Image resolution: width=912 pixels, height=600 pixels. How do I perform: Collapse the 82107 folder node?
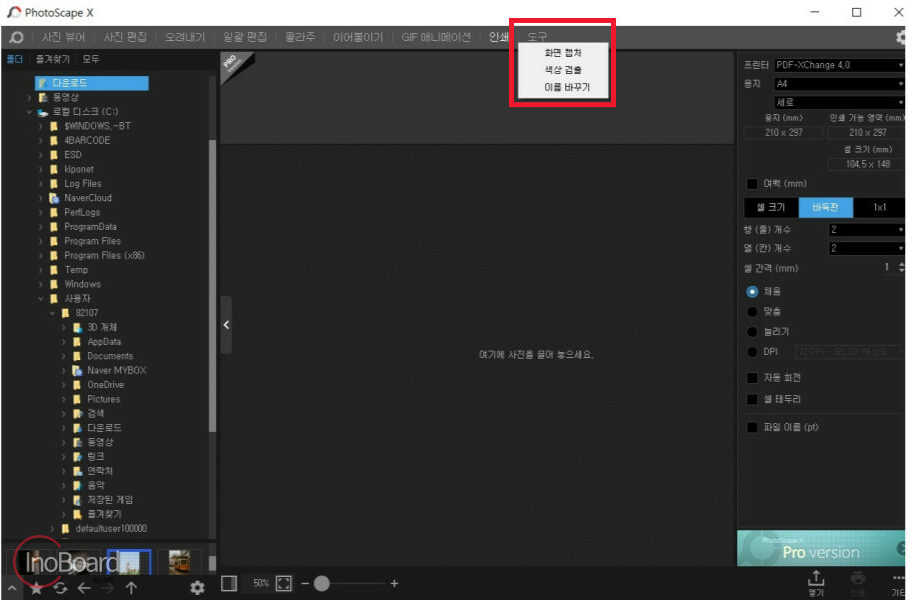(x=52, y=313)
